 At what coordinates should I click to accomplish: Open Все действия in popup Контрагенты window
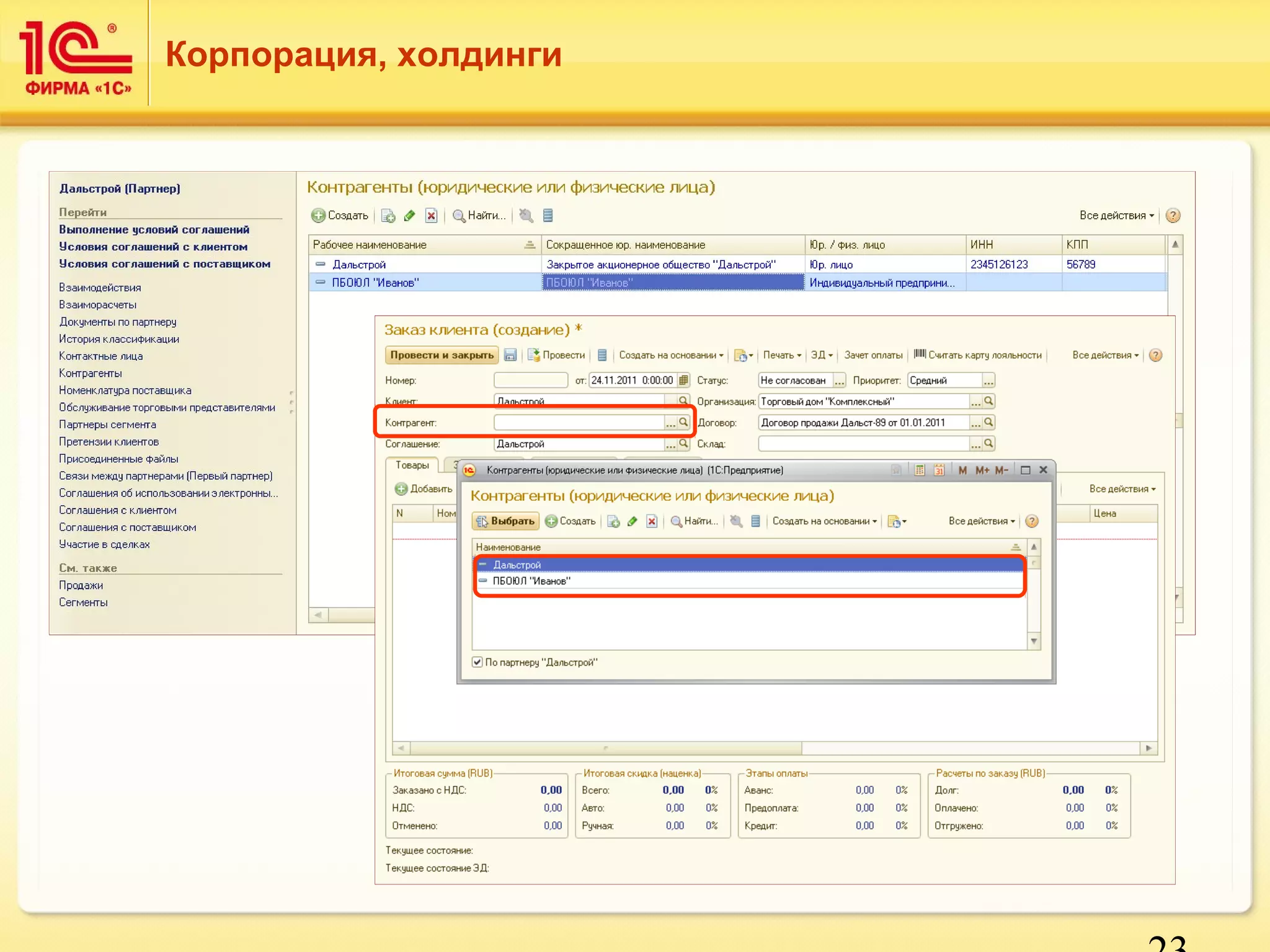[x=982, y=521]
